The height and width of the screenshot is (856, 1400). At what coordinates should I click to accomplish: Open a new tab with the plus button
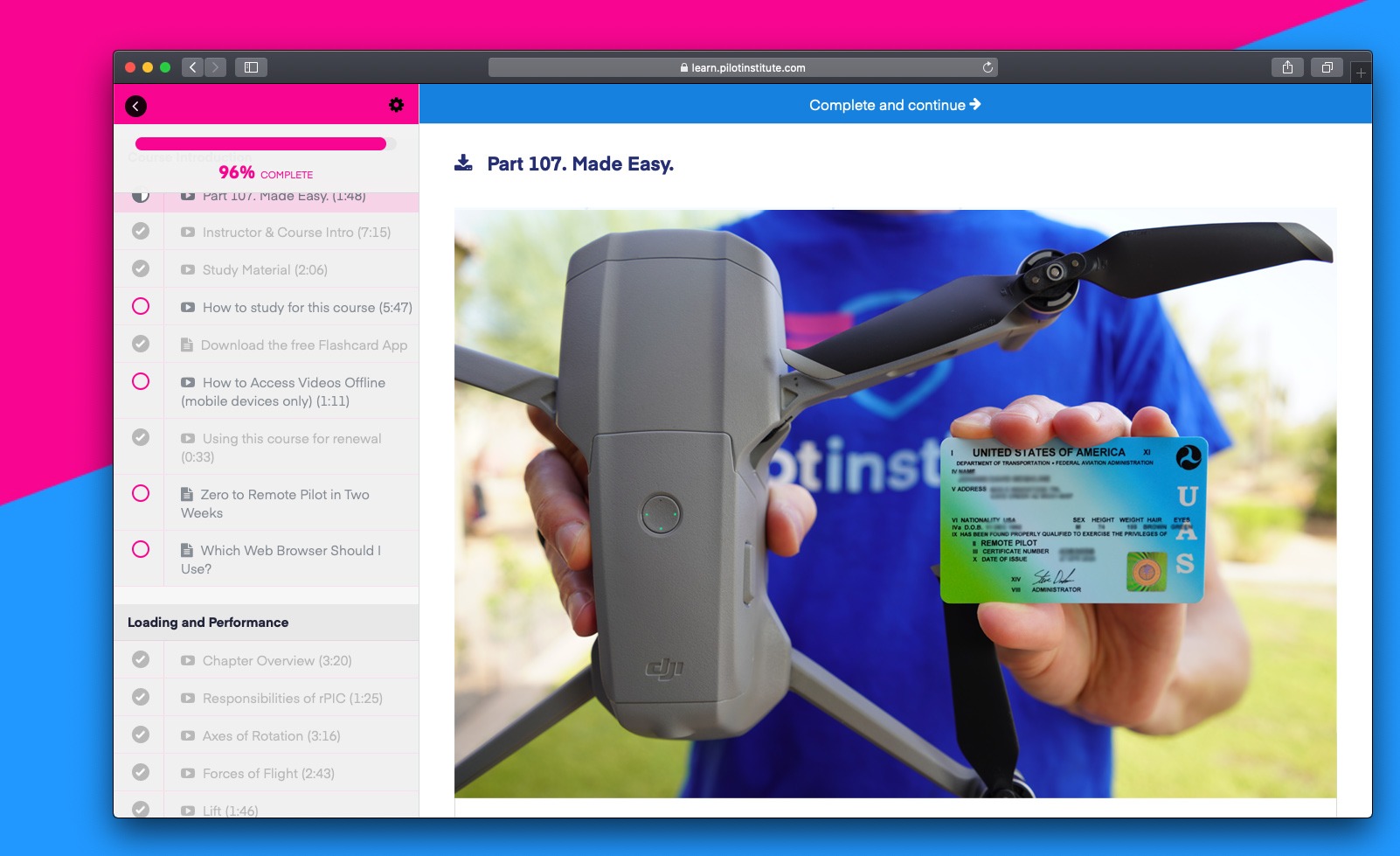[x=1361, y=73]
